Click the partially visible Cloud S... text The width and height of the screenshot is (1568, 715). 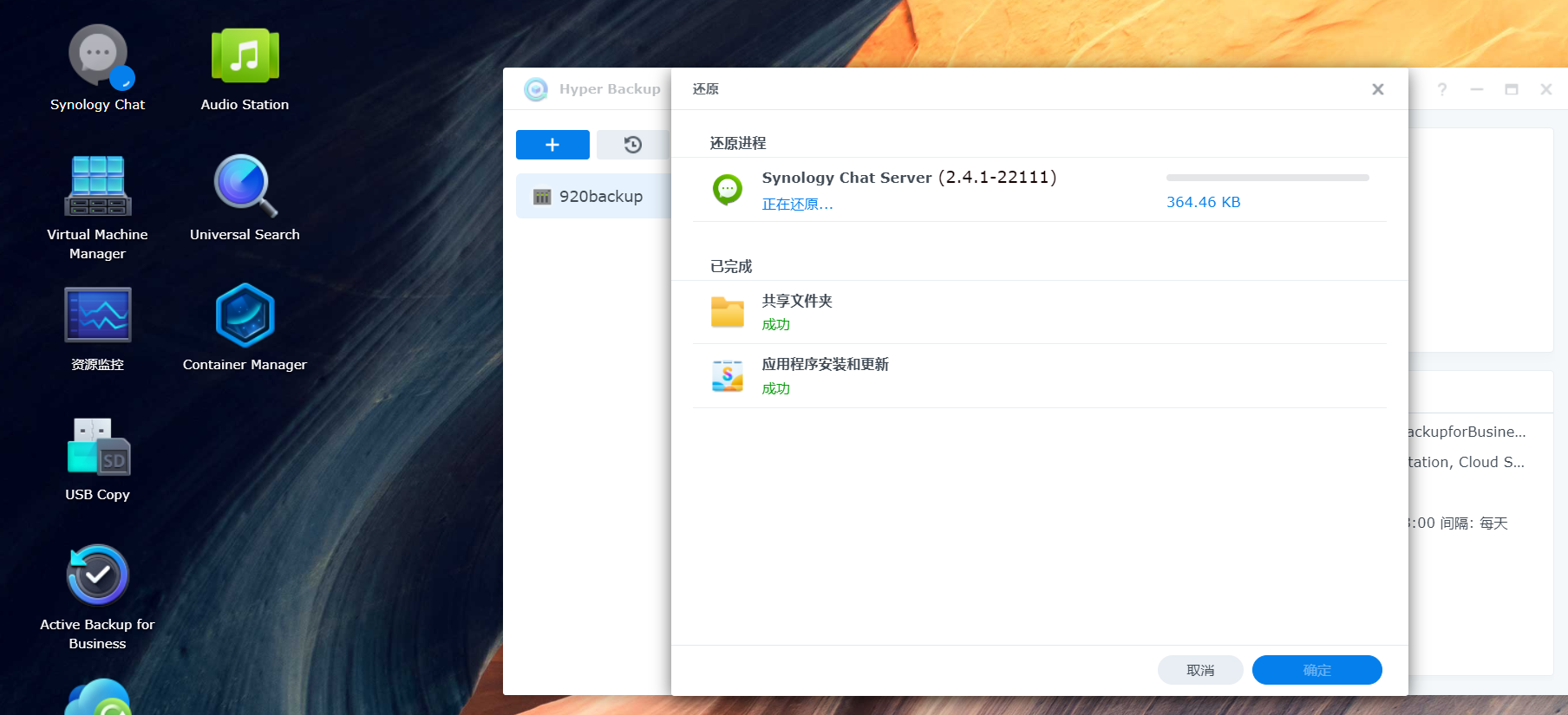(1492, 462)
